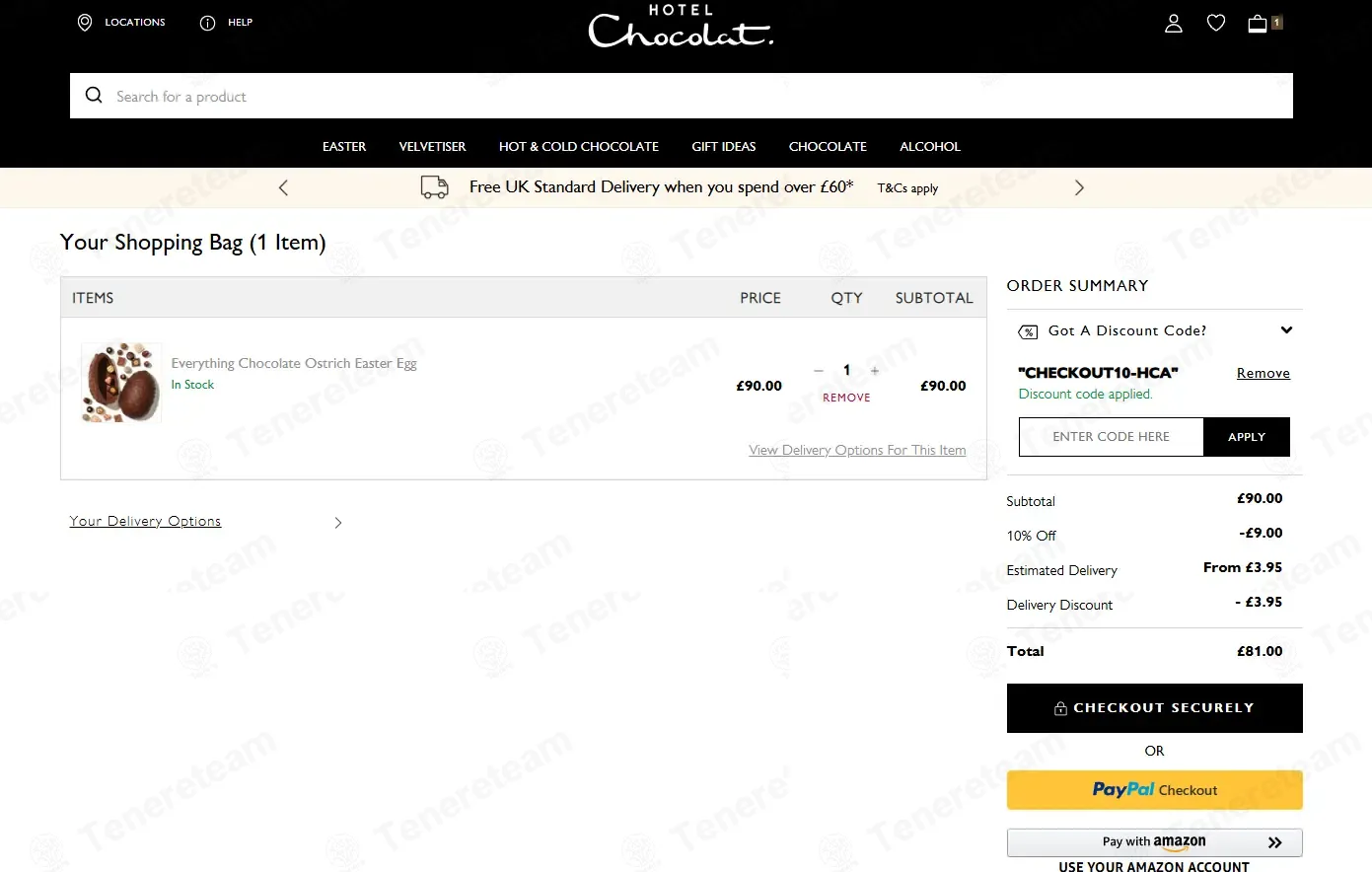Click the chevron beside Your Delivery Options
Viewport: 1372px width, 872px height.
338,523
